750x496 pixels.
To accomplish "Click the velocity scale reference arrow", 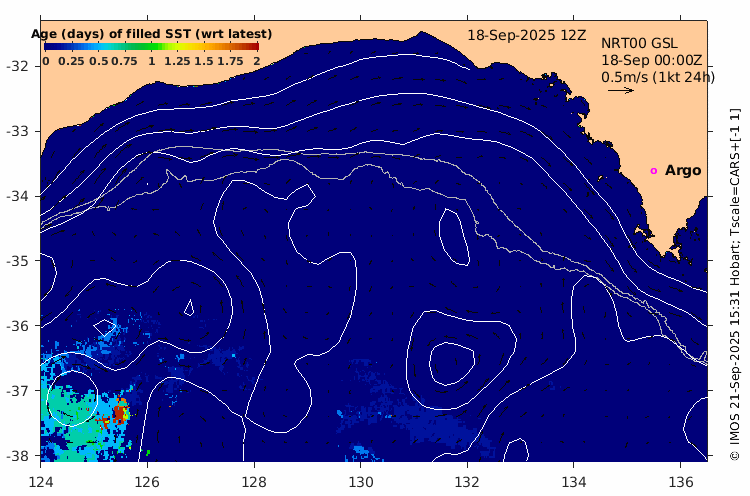I will point(621,90).
